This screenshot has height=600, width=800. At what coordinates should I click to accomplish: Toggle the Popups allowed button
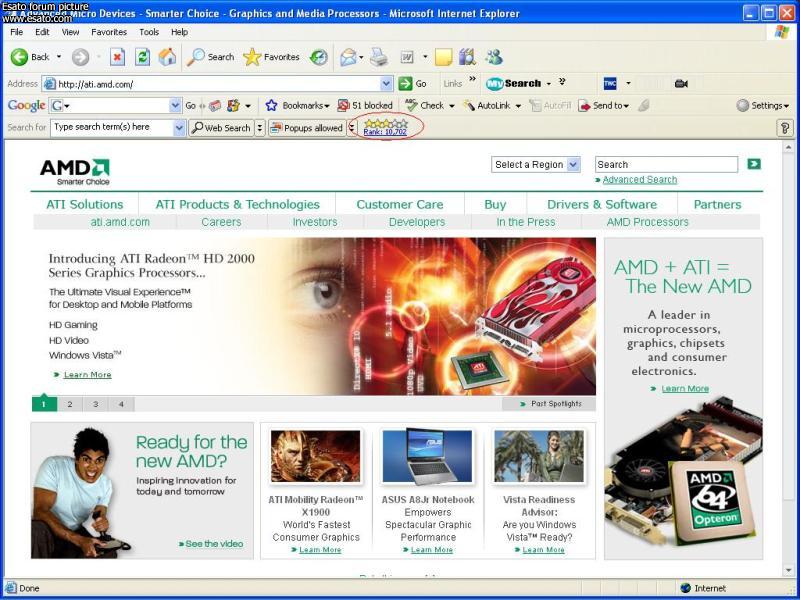(306, 128)
